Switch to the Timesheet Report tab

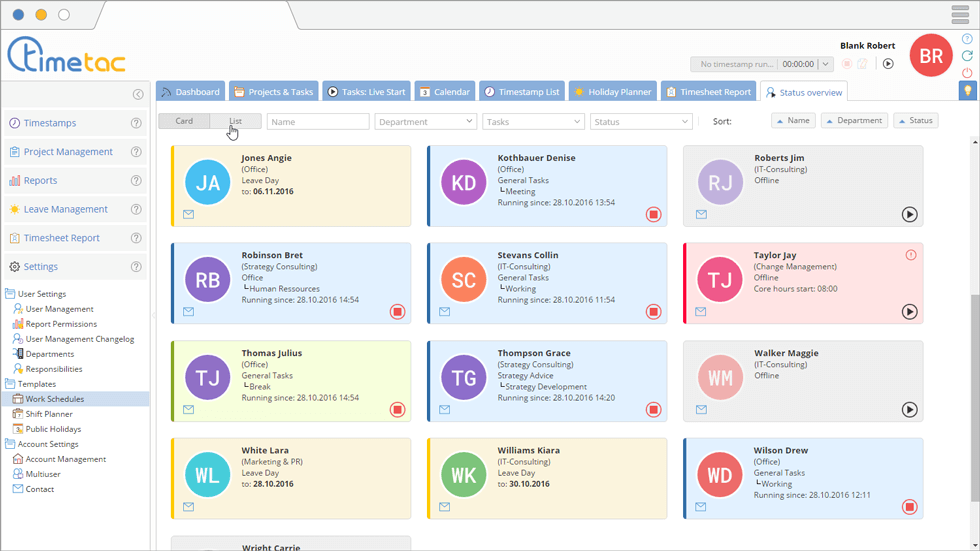coord(708,92)
